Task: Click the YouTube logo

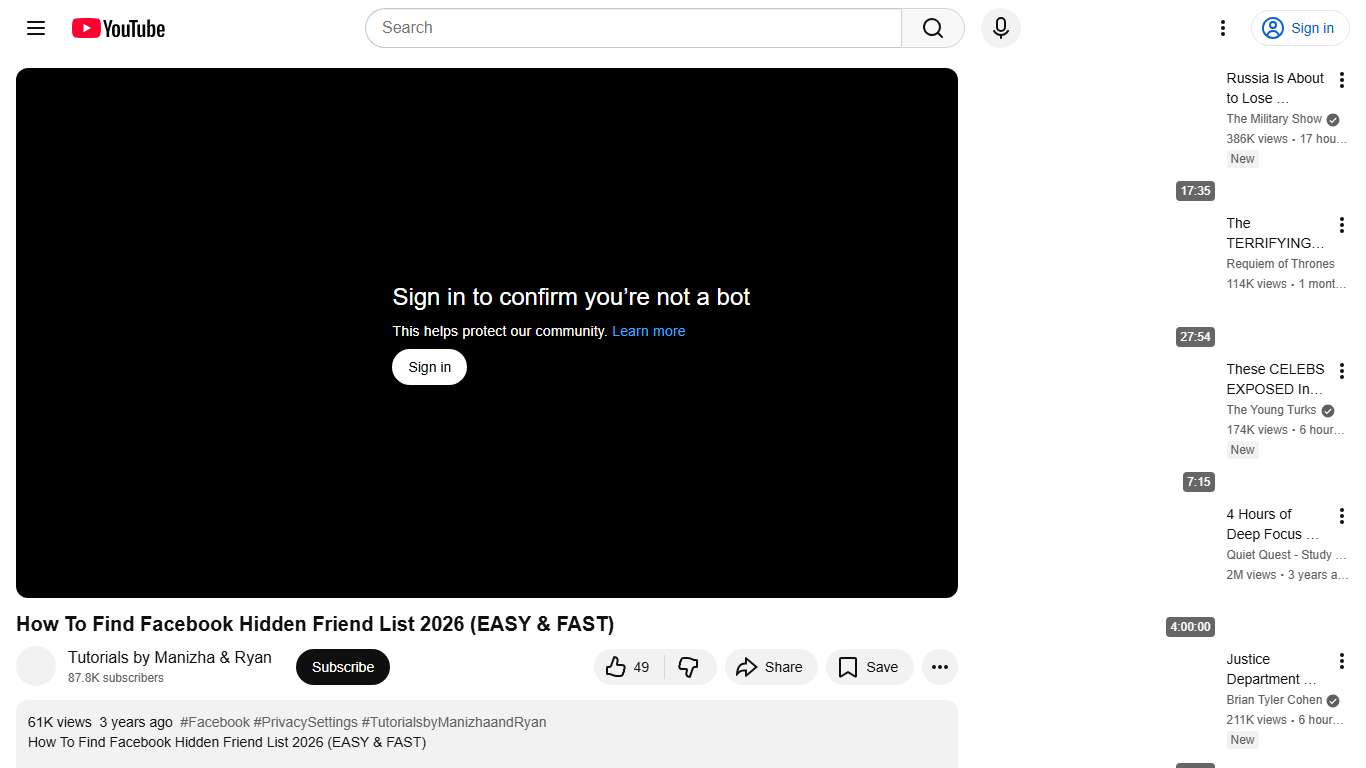Action: pos(117,28)
